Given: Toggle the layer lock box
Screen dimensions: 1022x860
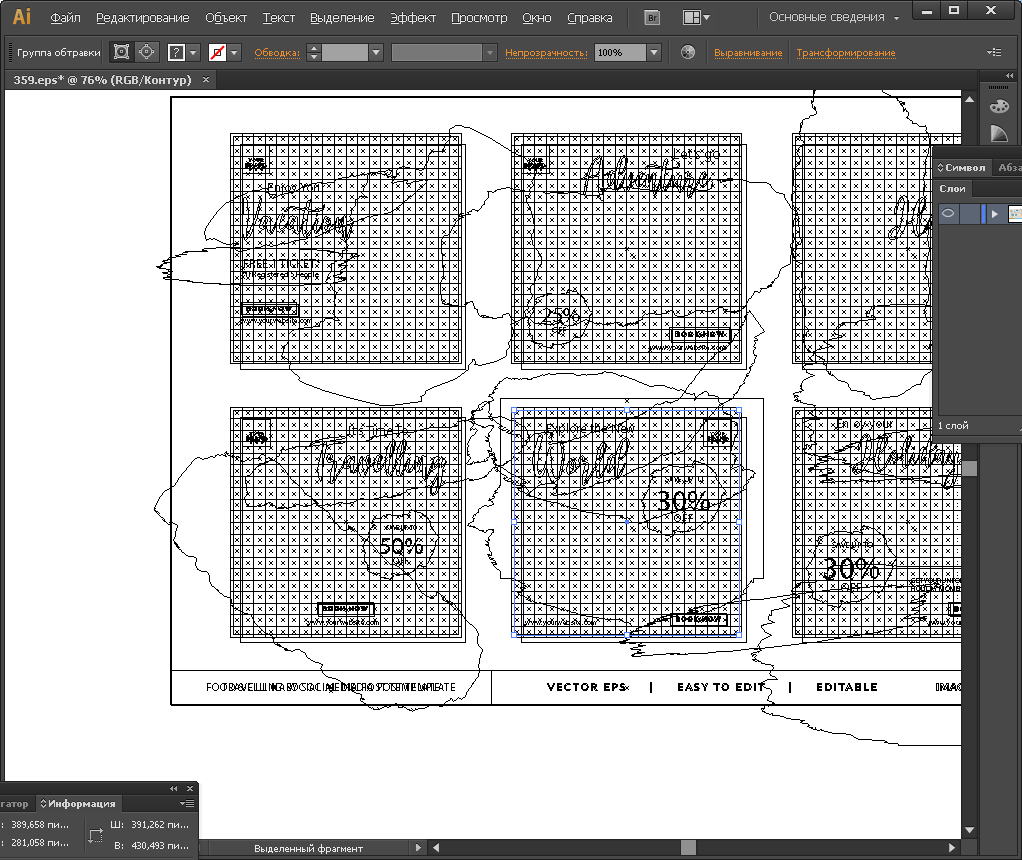Looking at the screenshot, I should [971, 213].
